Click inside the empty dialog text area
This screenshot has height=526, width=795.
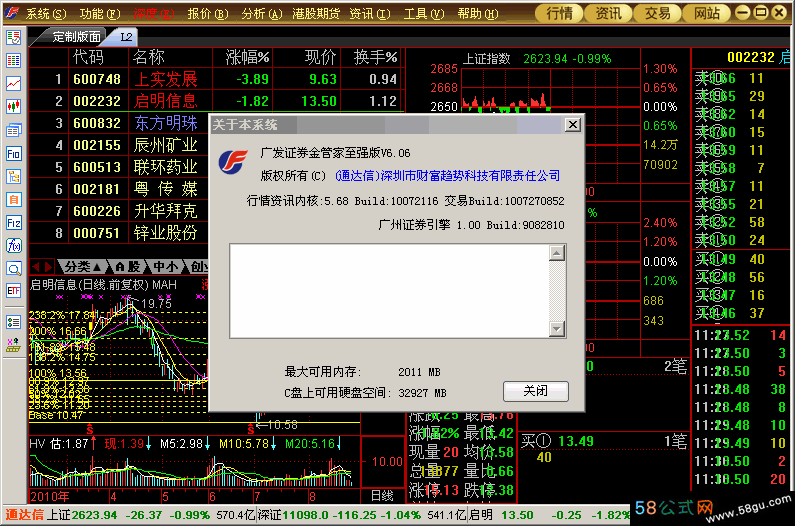(389, 291)
